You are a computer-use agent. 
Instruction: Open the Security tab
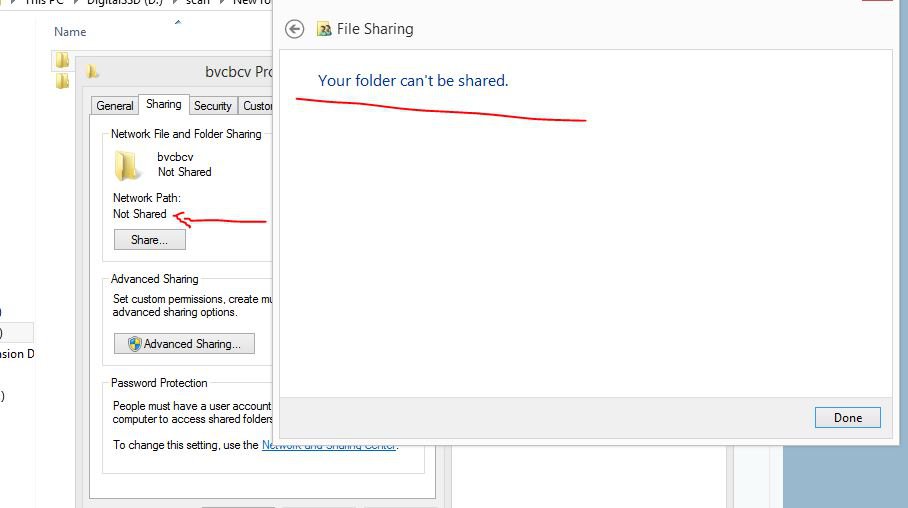[212, 106]
